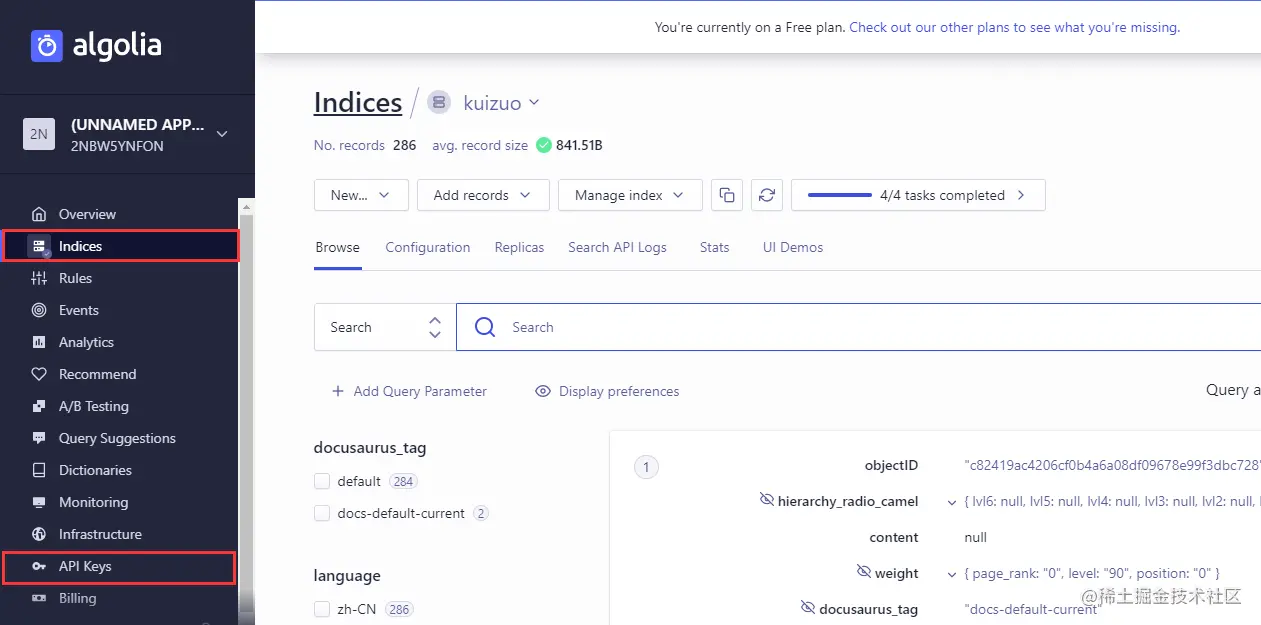This screenshot has height=625, width=1261.
Task: Toggle the default docusaurus_tag checkbox
Action: click(x=322, y=481)
